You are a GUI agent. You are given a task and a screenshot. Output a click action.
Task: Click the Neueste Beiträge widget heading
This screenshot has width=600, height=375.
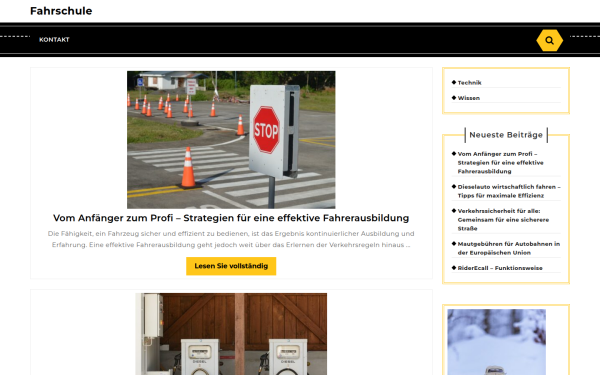[x=506, y=135]
